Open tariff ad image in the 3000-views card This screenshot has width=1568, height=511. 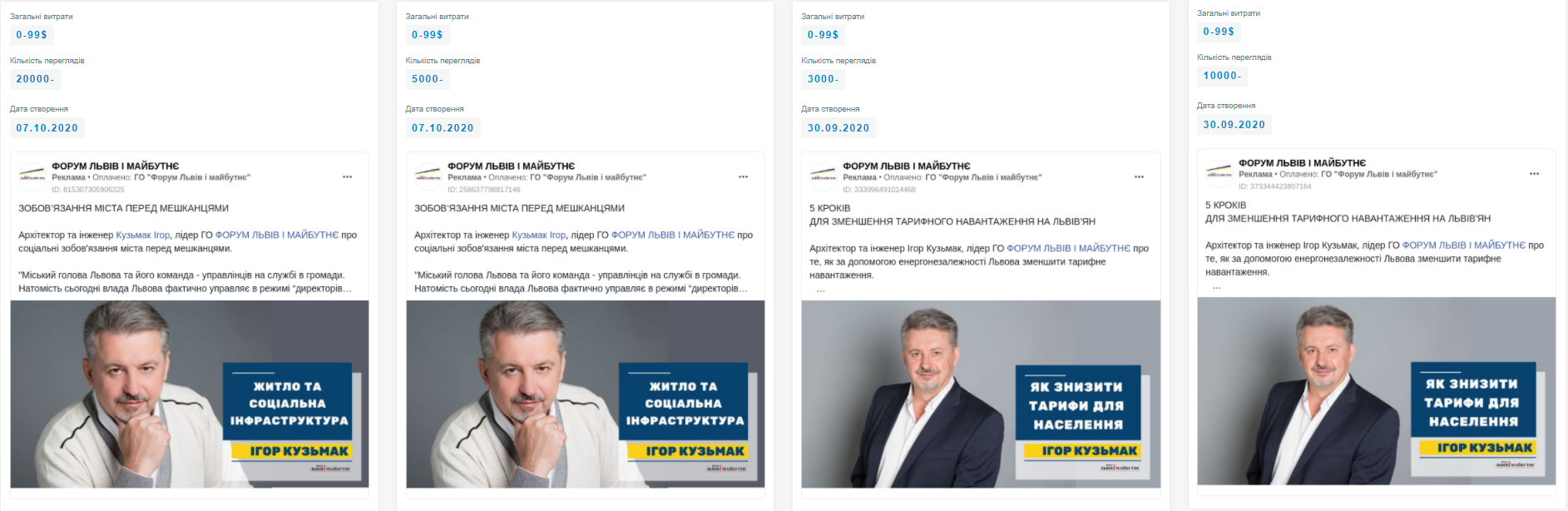click(x=981, y=394)
